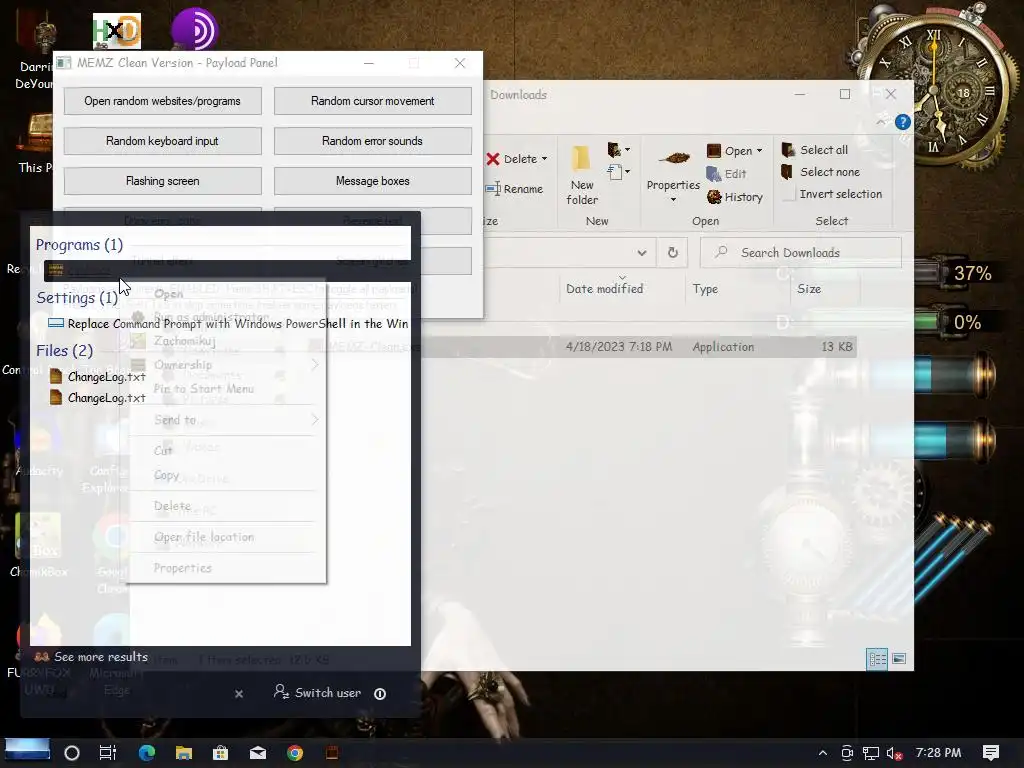Open the notification center icon
This screenshot has width=1024, height=768.
point(991,753)
